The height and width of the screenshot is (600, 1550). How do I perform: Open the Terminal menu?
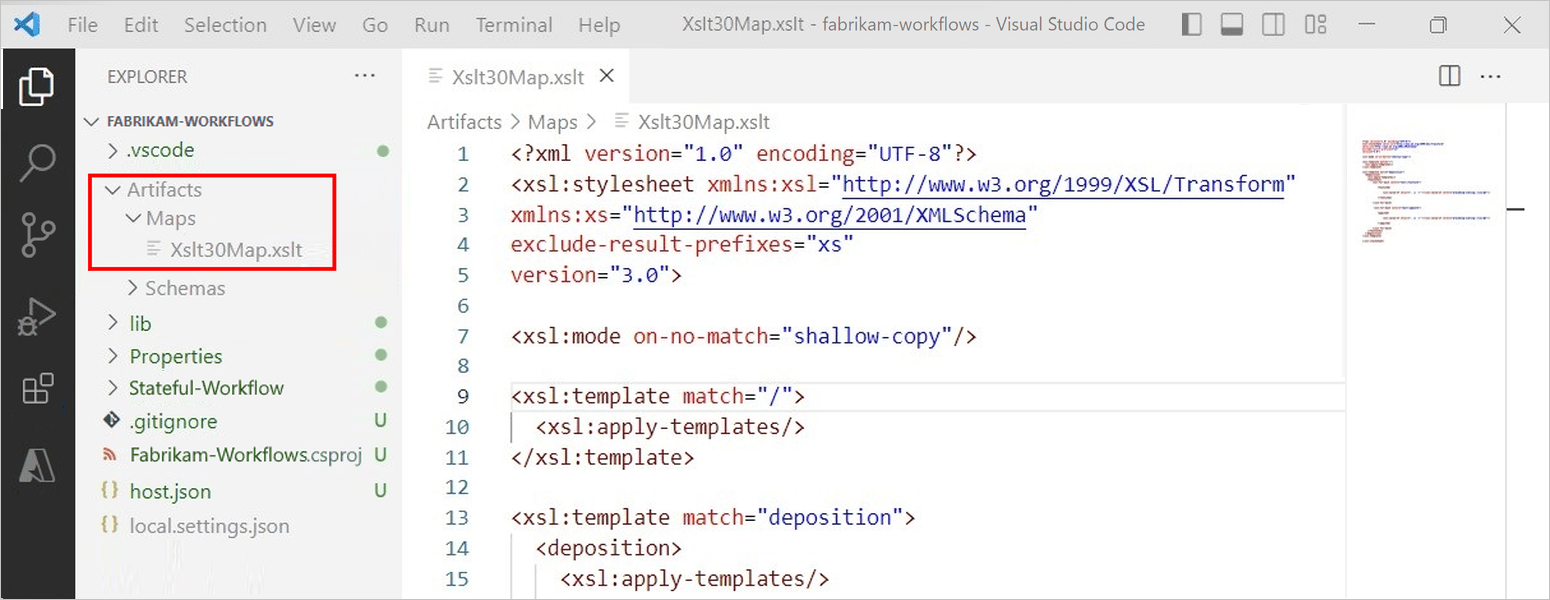click(x=513, y=24)
